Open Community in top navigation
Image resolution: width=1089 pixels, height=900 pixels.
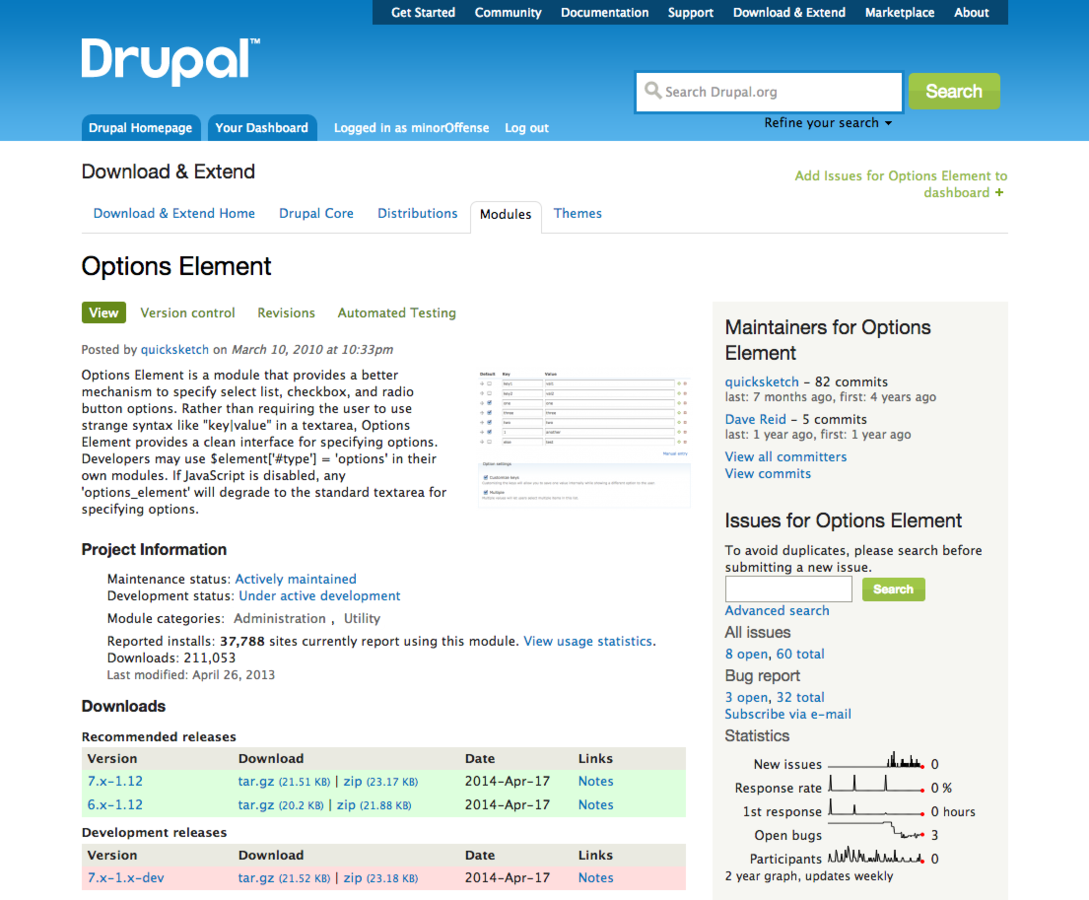tap(508, 12)
